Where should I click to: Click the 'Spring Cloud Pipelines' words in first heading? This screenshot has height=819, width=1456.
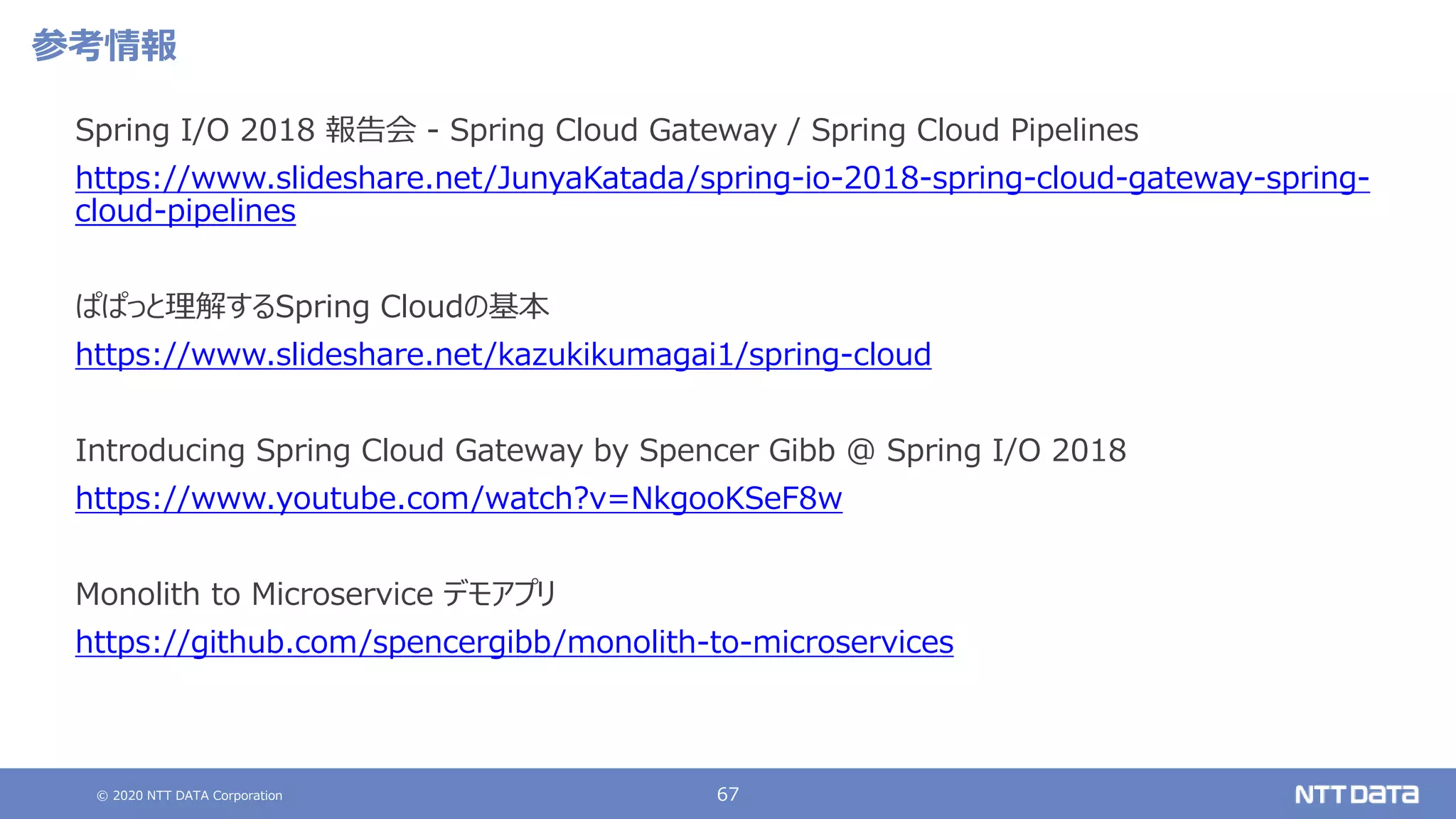(x=974, y=130)
